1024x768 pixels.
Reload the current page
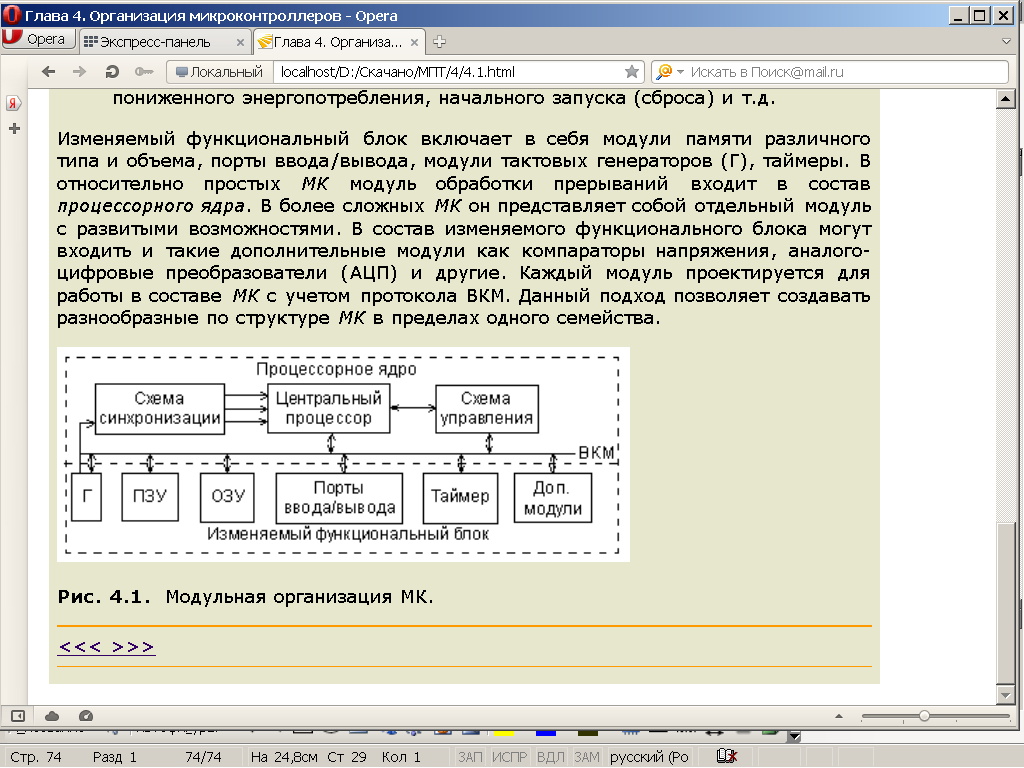tap(112, 72)
